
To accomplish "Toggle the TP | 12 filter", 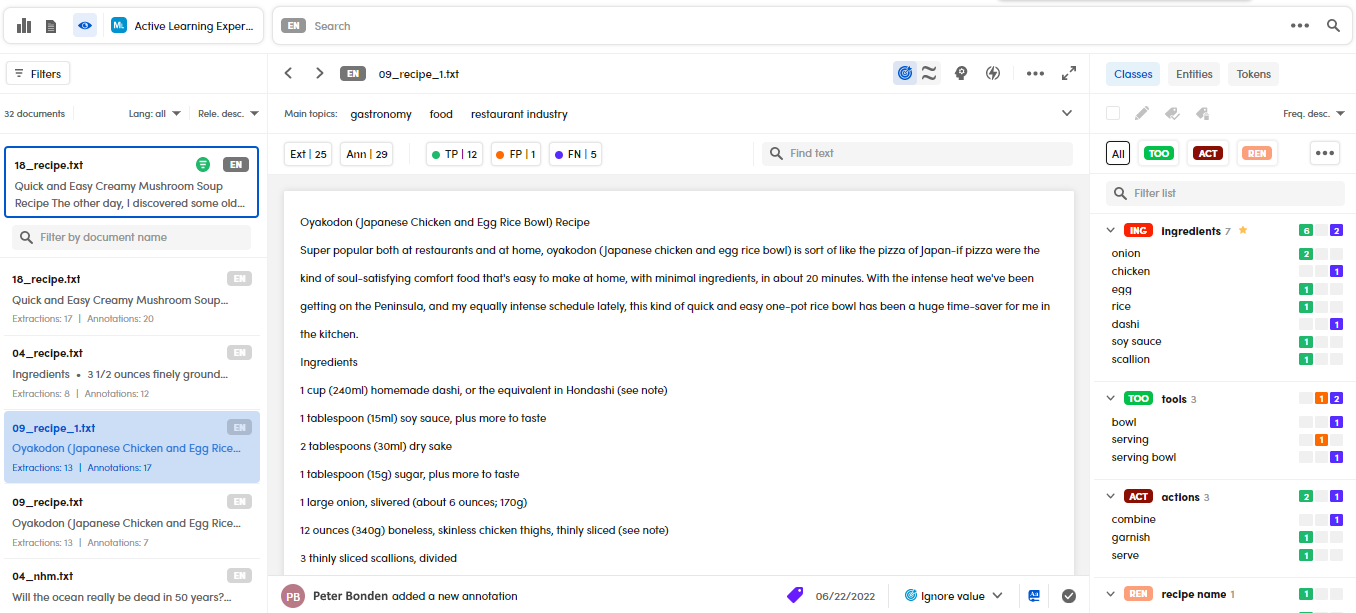I will click(x=454, y=154).
